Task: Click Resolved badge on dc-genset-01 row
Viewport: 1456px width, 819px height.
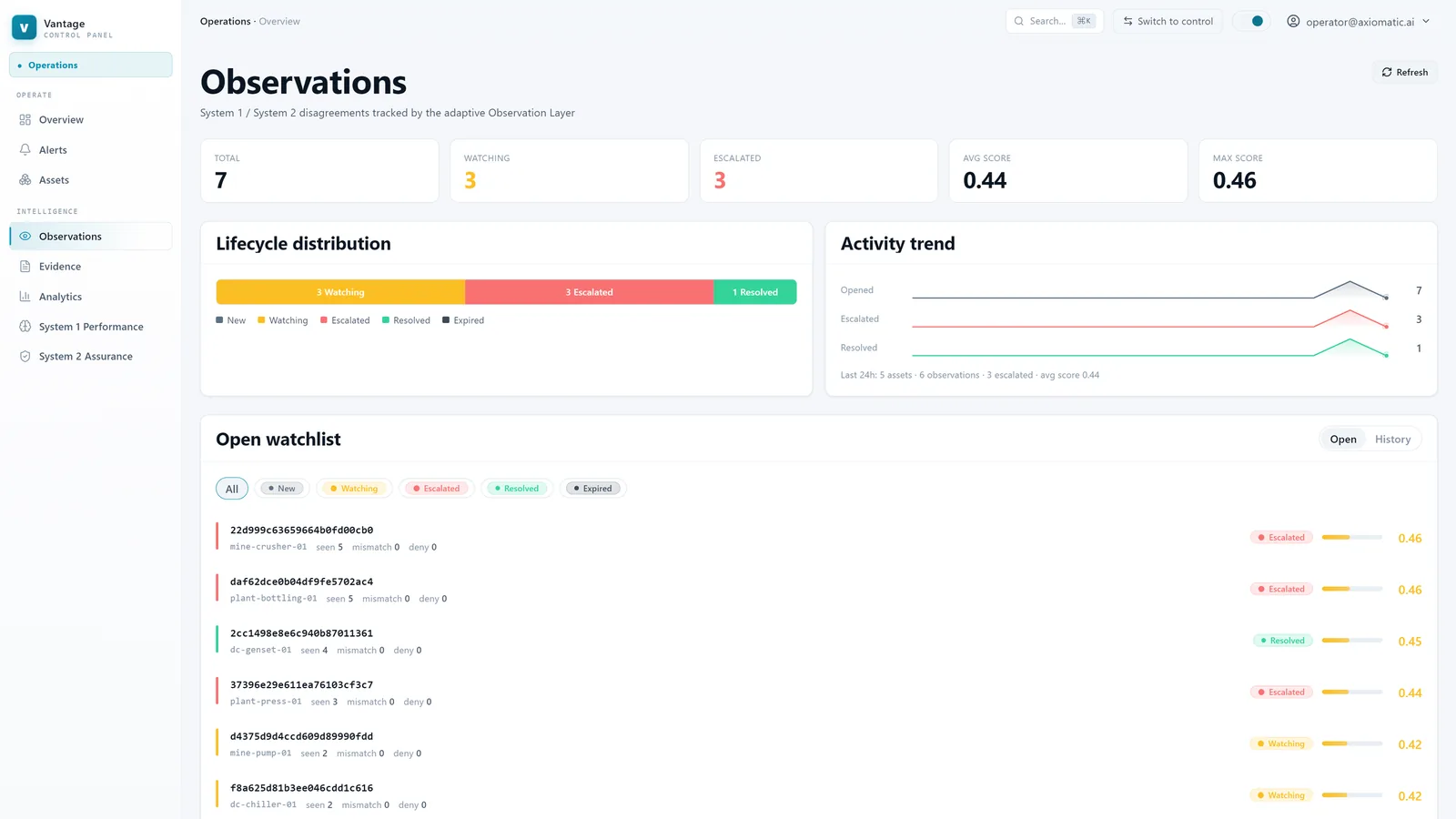Action: (1282, 641)
